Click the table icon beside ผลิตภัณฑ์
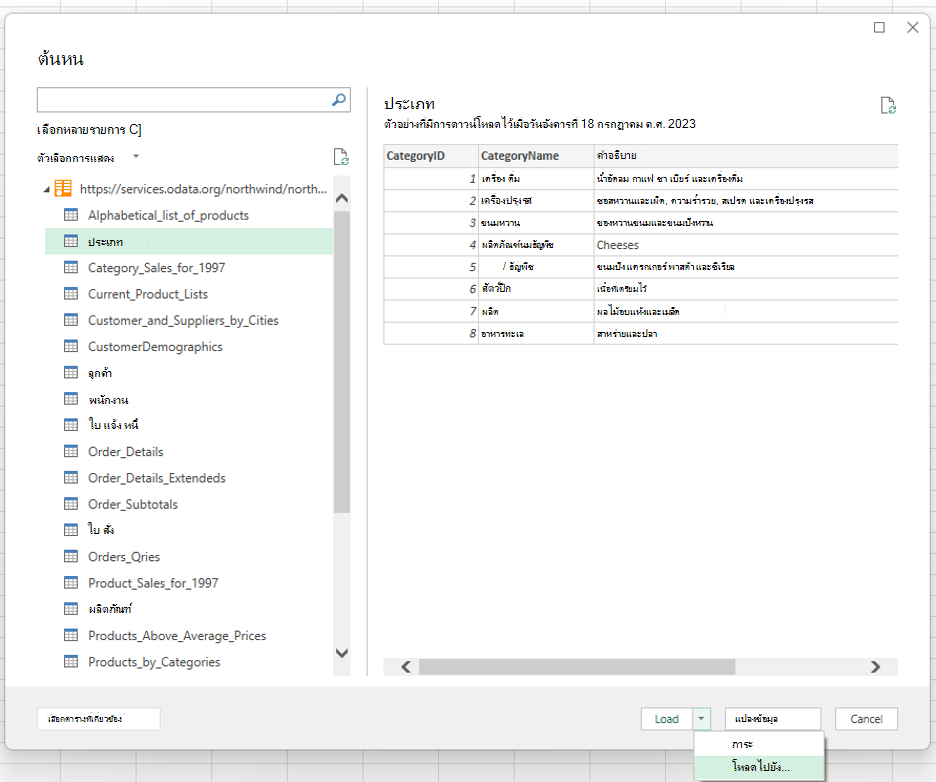The image size is (936, 782). (71, 609)
